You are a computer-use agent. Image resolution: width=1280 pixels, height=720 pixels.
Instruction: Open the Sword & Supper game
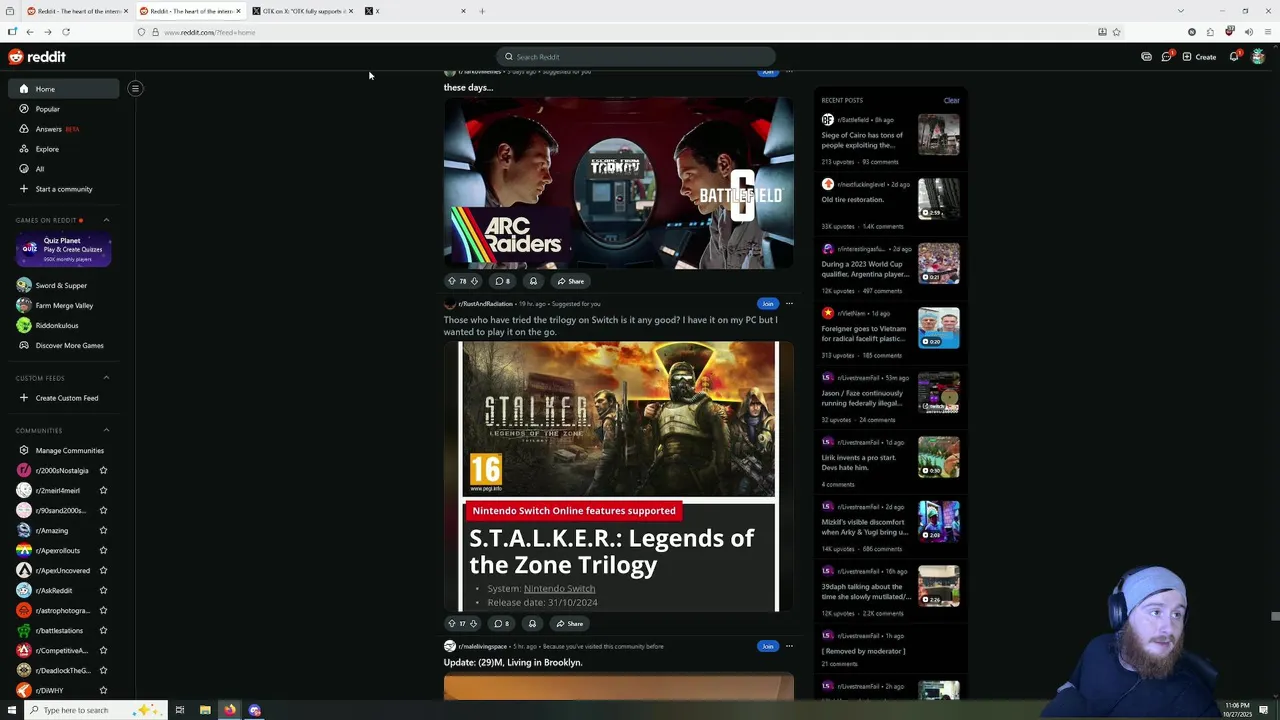tap(61, 285)
